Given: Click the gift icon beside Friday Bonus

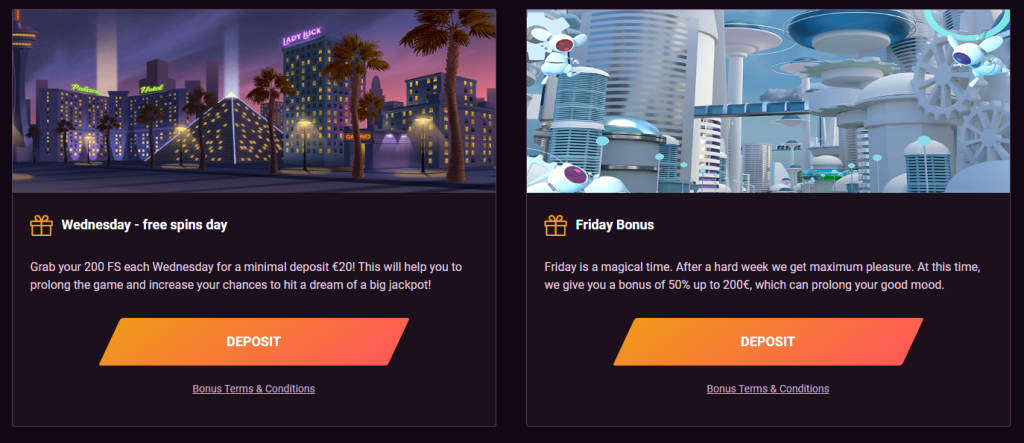Looking at the screenshot, I should 555,225.
